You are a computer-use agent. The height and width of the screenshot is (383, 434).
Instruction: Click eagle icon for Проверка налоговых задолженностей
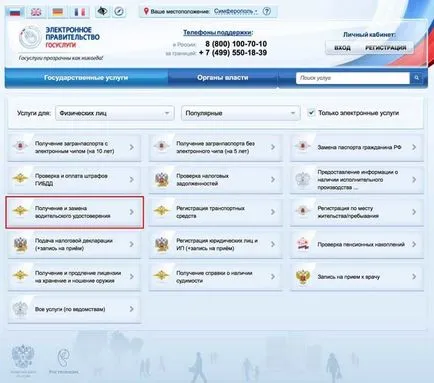[x=161, y=179]
